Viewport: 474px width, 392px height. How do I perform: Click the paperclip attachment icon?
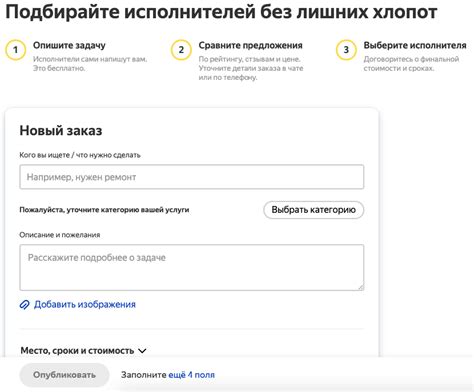pos(24,304)
